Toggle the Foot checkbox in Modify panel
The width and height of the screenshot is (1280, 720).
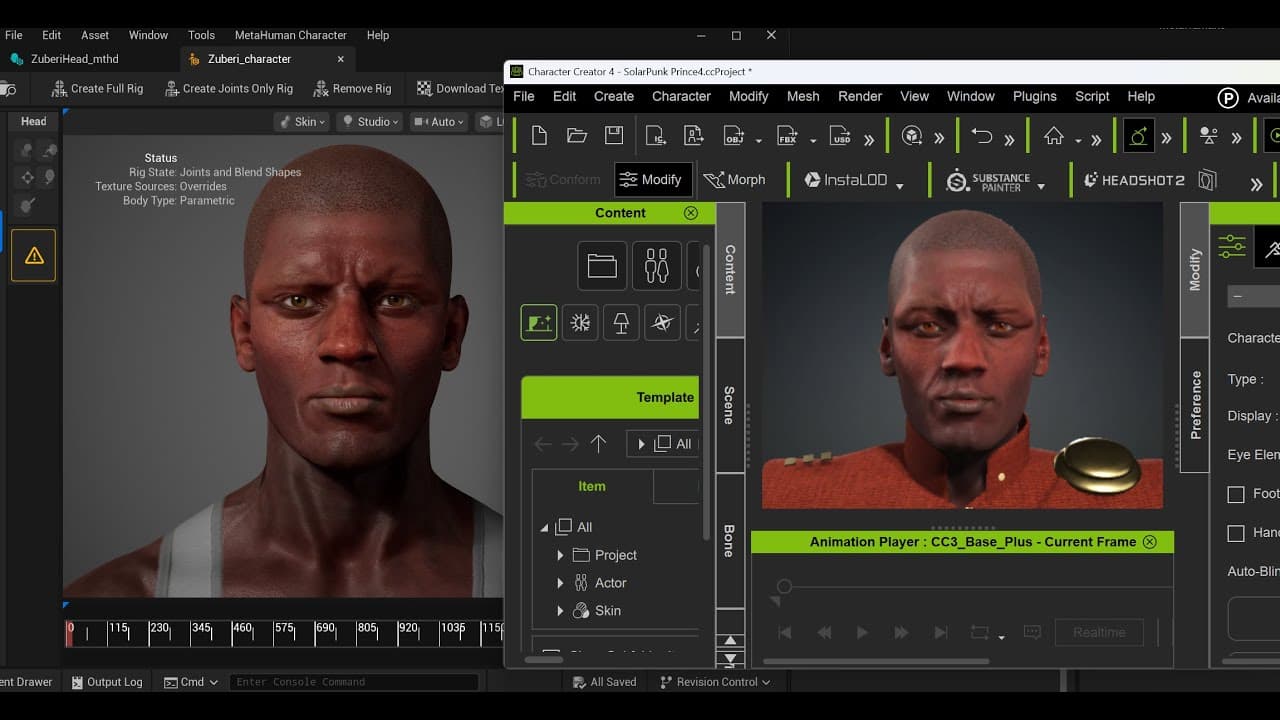(x=1236, y=494)
